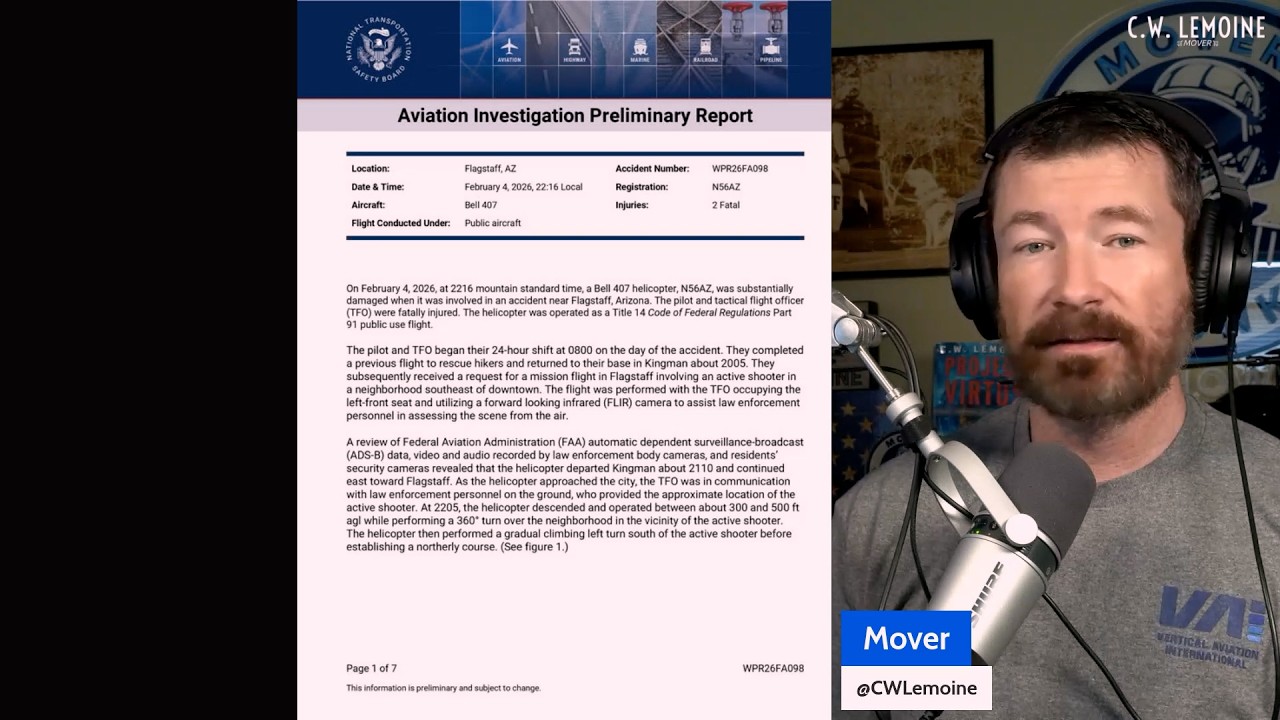Click the 'Public aircraft' value

[493, 223]
